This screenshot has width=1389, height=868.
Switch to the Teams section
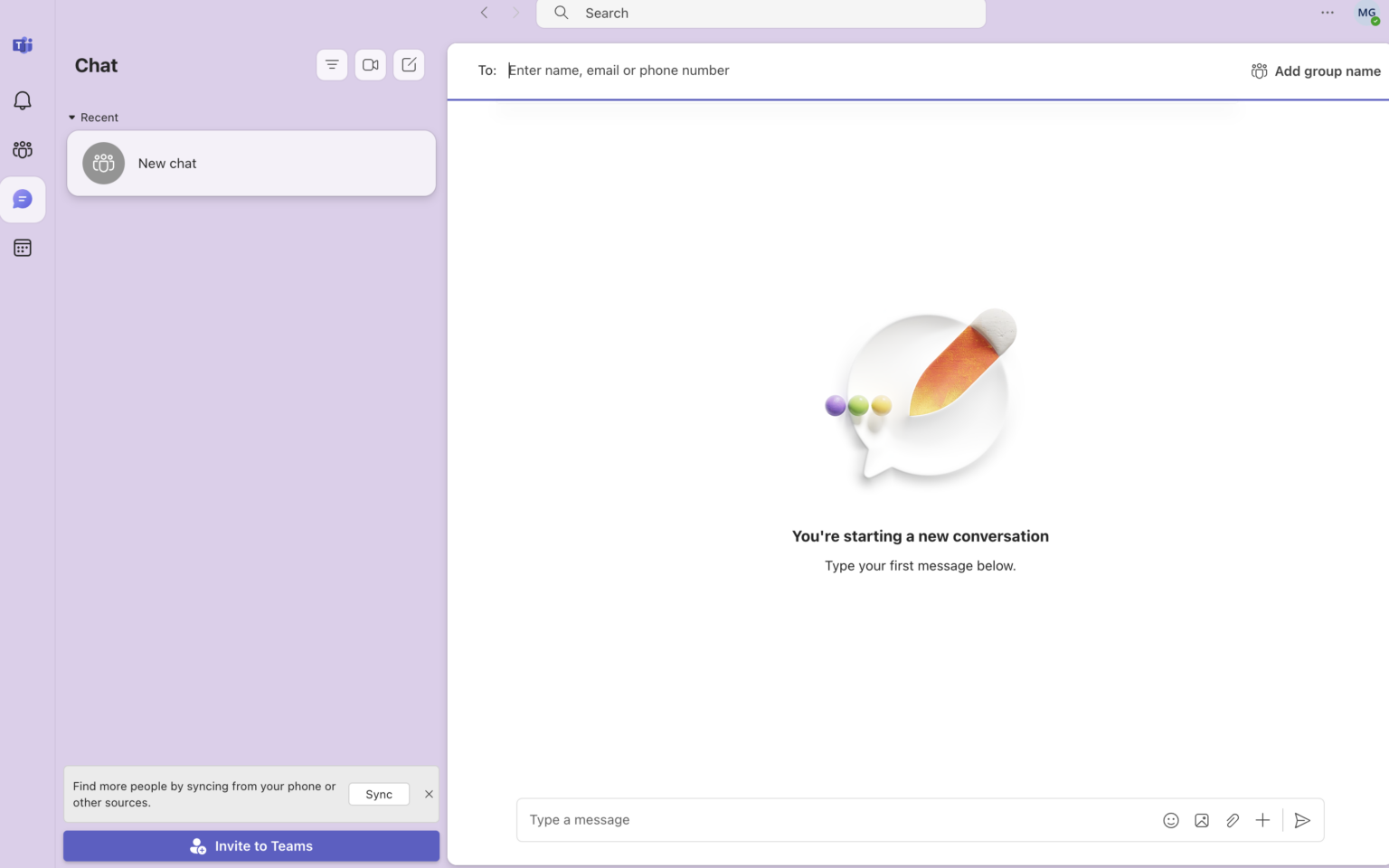click(22, 150)
